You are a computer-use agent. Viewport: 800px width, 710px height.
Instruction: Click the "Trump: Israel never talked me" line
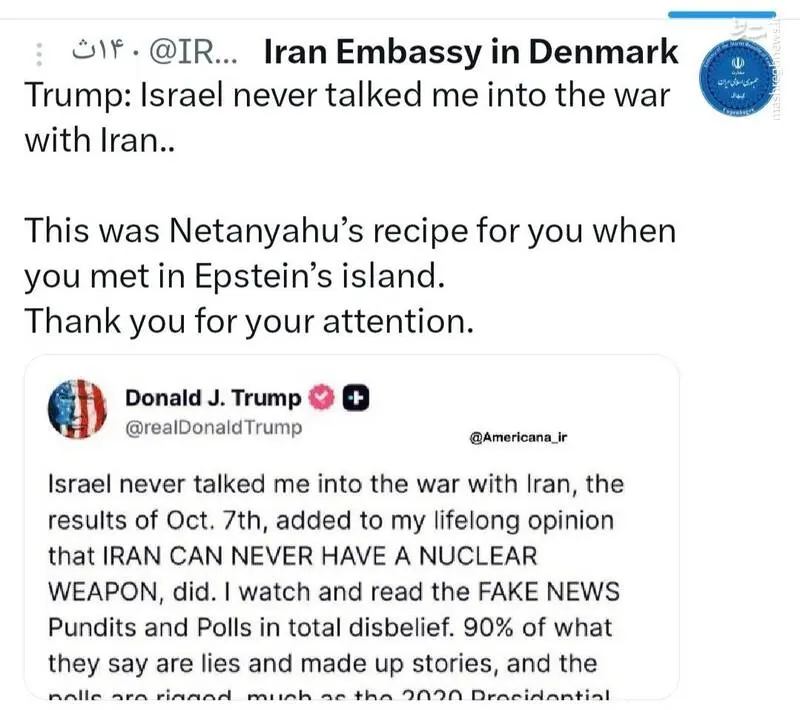[x=344, y=99]
